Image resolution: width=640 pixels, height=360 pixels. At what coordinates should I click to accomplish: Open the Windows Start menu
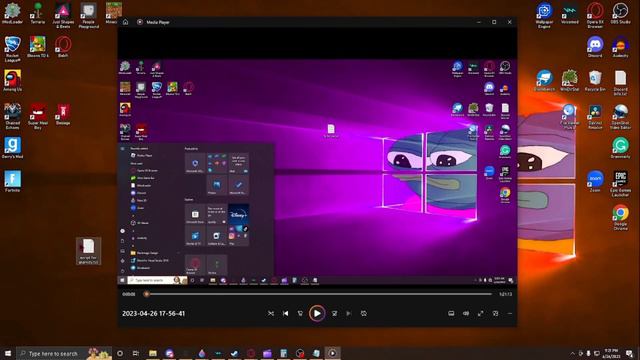(x=8, y=353)
